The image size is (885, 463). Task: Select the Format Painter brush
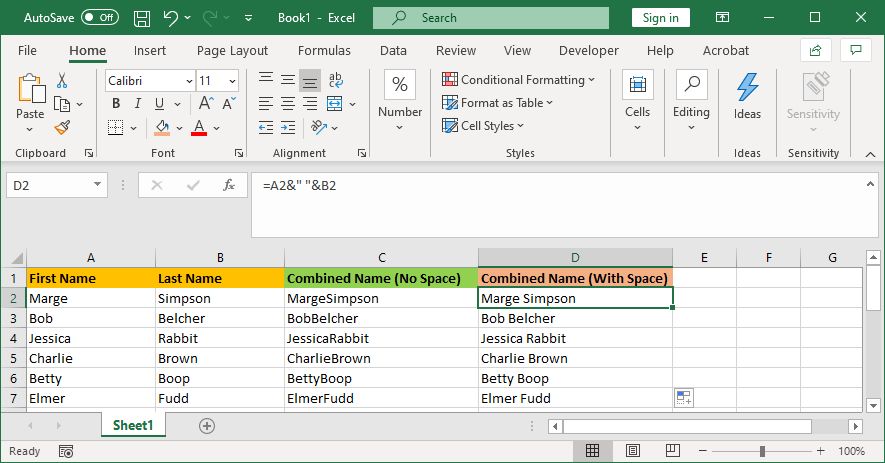pos(62,127)
